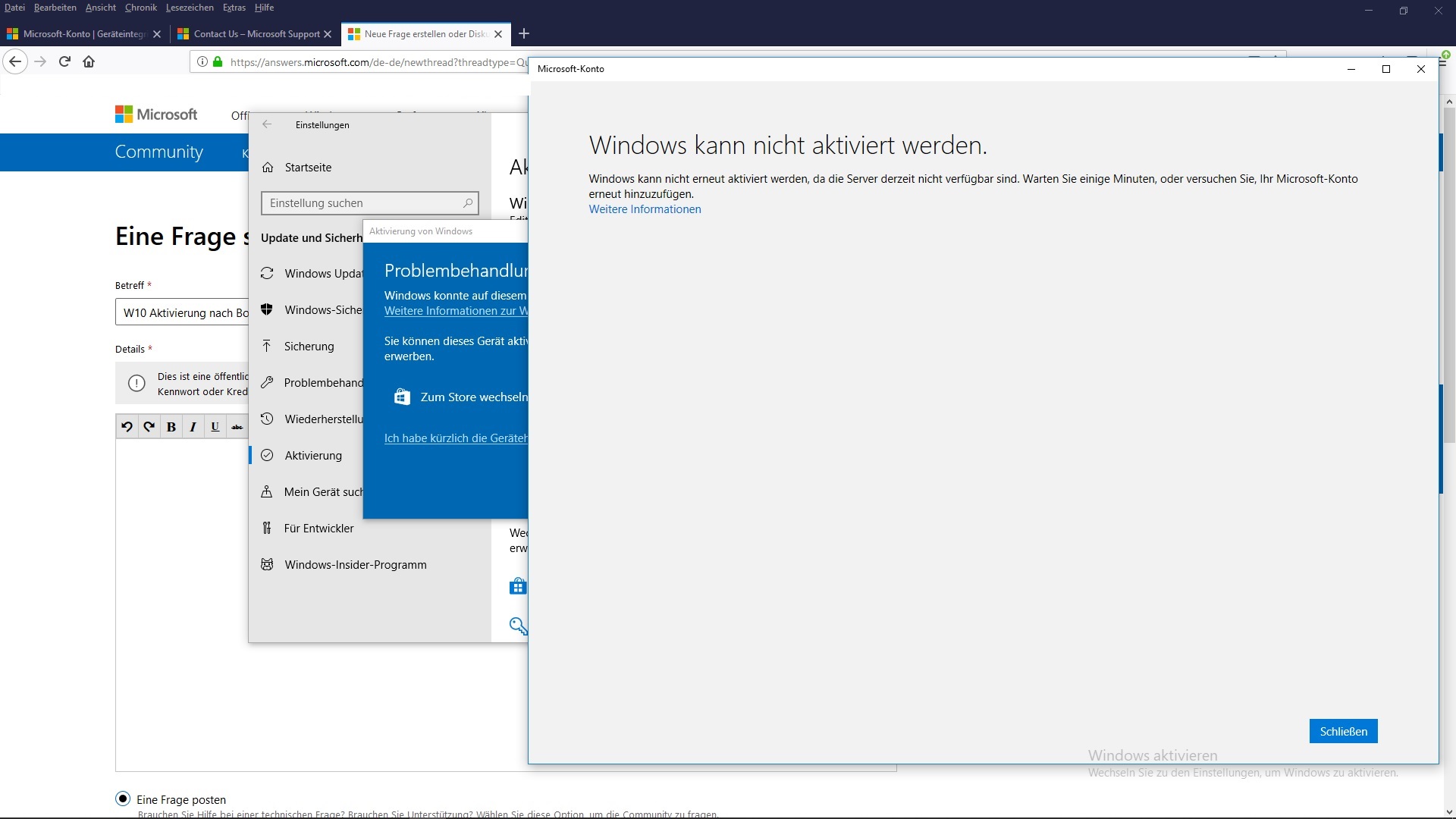Click the Betreff subject input field
Image resolution: width=1456 pixels, height=819 pixels.
182,312
